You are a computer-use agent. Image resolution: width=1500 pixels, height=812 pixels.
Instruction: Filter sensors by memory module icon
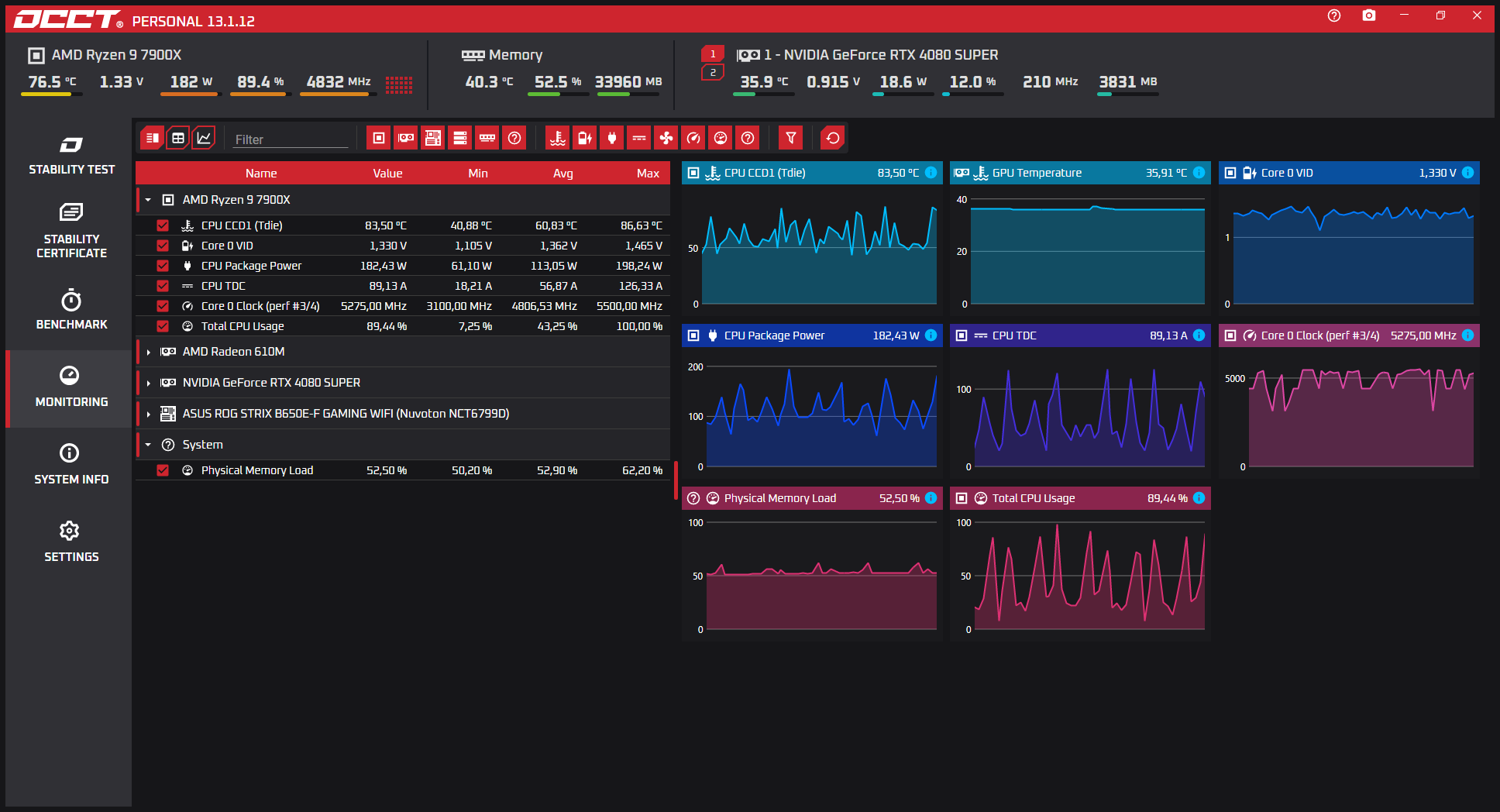pyautogui.click(x=487, y=138)
